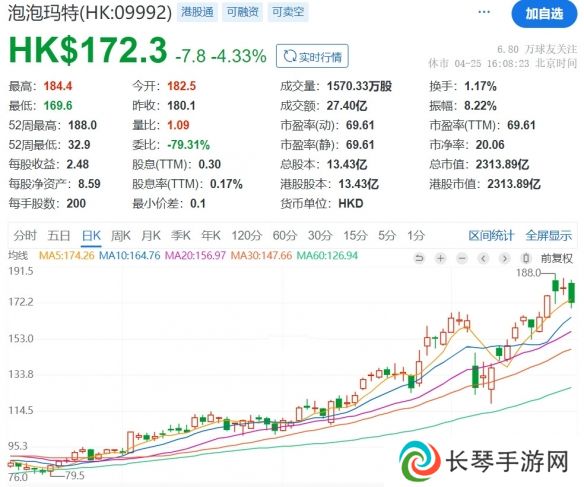Image resolution: width=584 pixels, height=487 pixels.
Task: Select the 15分 tab
Action: [355, 235]
